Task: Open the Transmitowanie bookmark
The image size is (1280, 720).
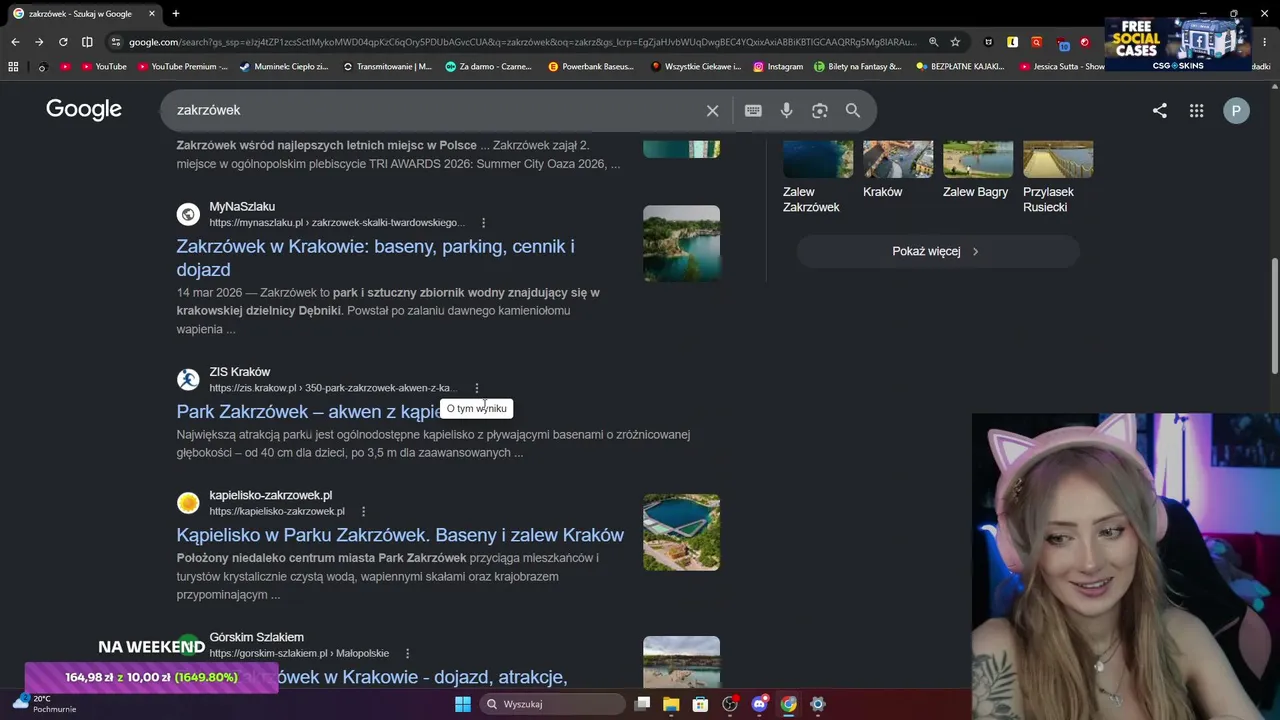Action: coord(387,67)
